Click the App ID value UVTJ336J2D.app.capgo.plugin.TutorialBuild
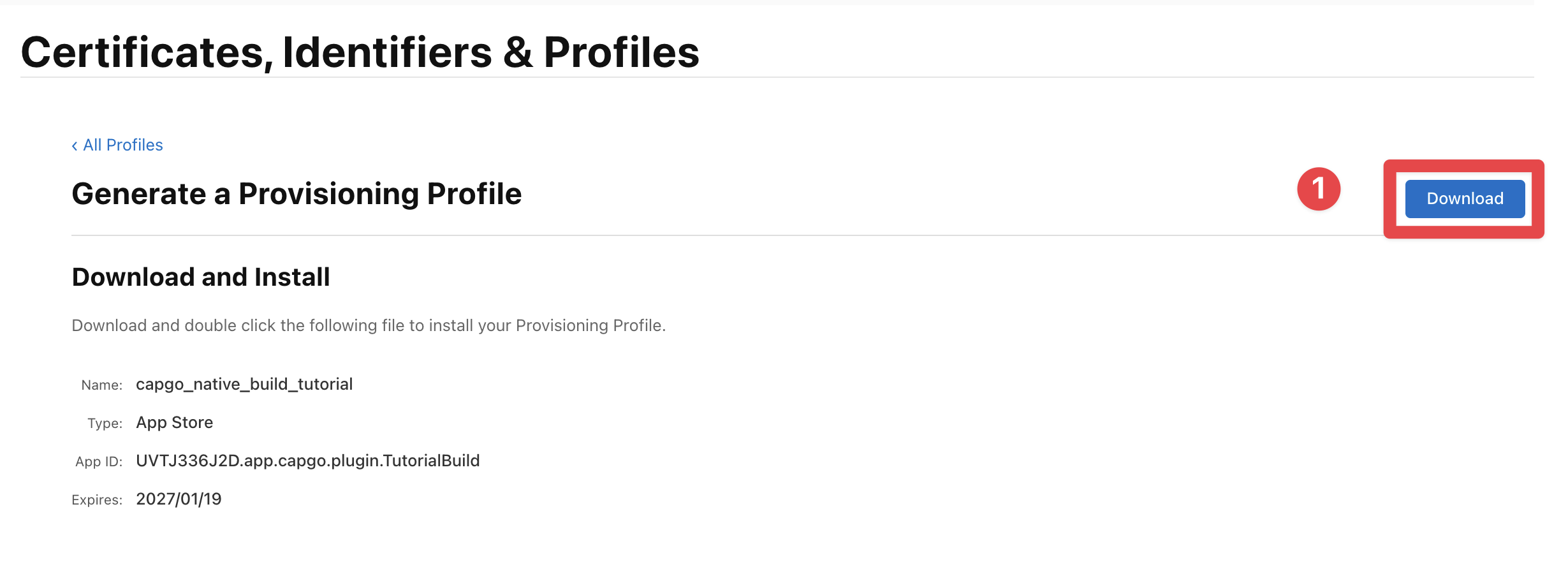The height and width of the screenshot is (583, 1568). pyautogui.click(x=308, y=460)
